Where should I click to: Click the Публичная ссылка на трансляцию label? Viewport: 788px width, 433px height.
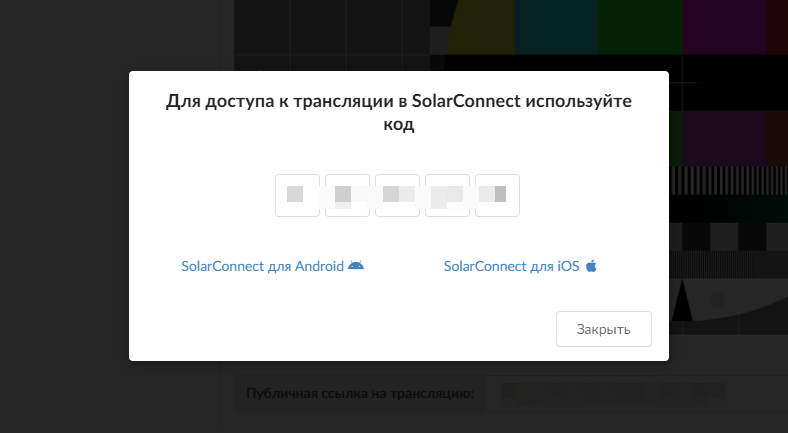pyautogui.click(x=360, y=393)
